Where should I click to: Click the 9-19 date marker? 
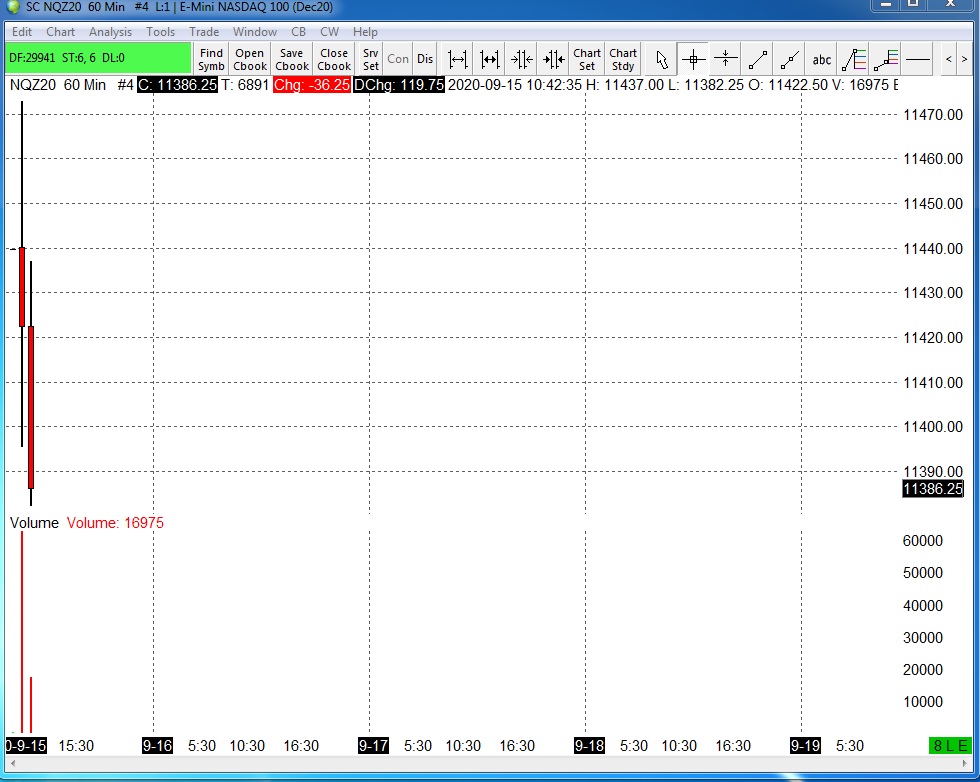(805, 746)
